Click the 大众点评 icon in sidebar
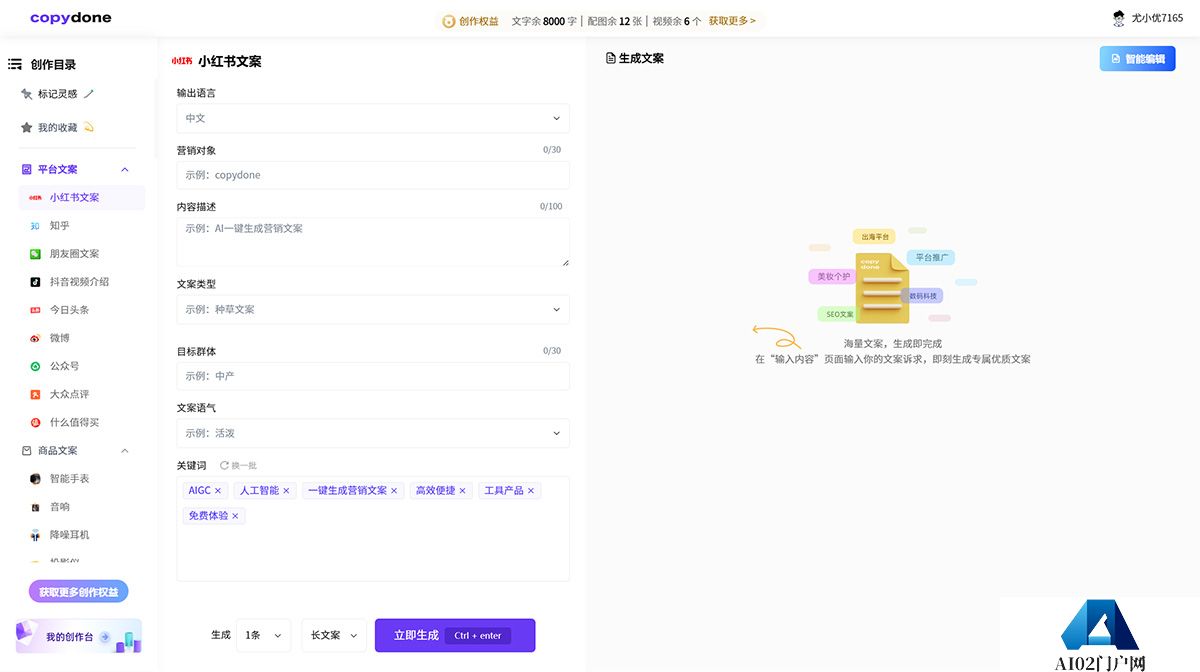The image size is (1200, 672). [35, 394]
